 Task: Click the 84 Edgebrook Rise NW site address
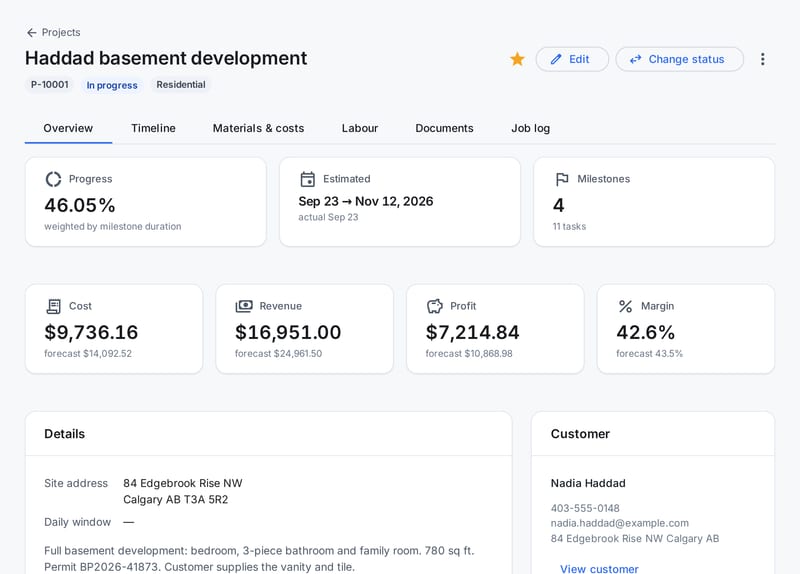pyautogui.click(x=183, y=483)
